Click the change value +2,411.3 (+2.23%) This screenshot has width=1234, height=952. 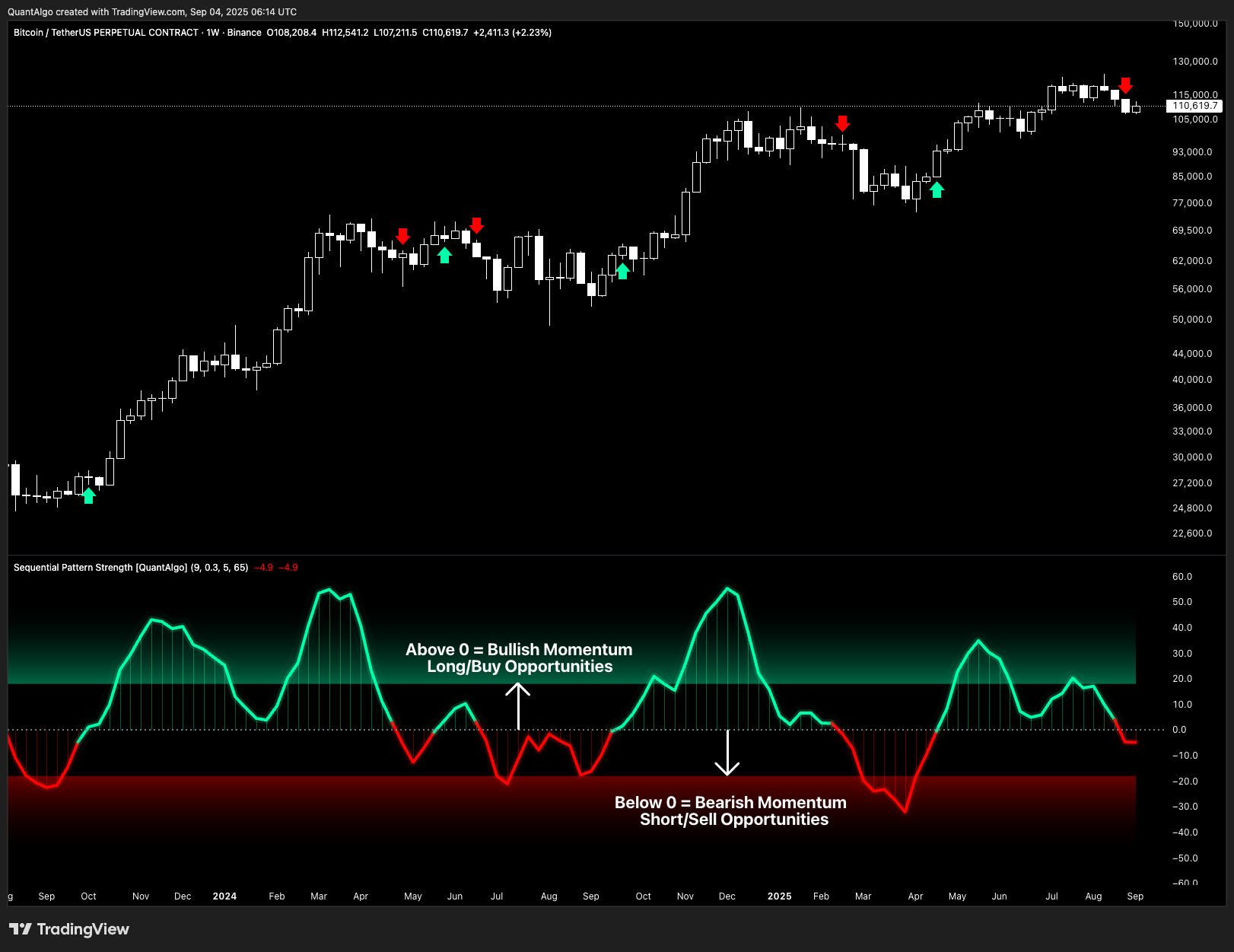point(513,33)
